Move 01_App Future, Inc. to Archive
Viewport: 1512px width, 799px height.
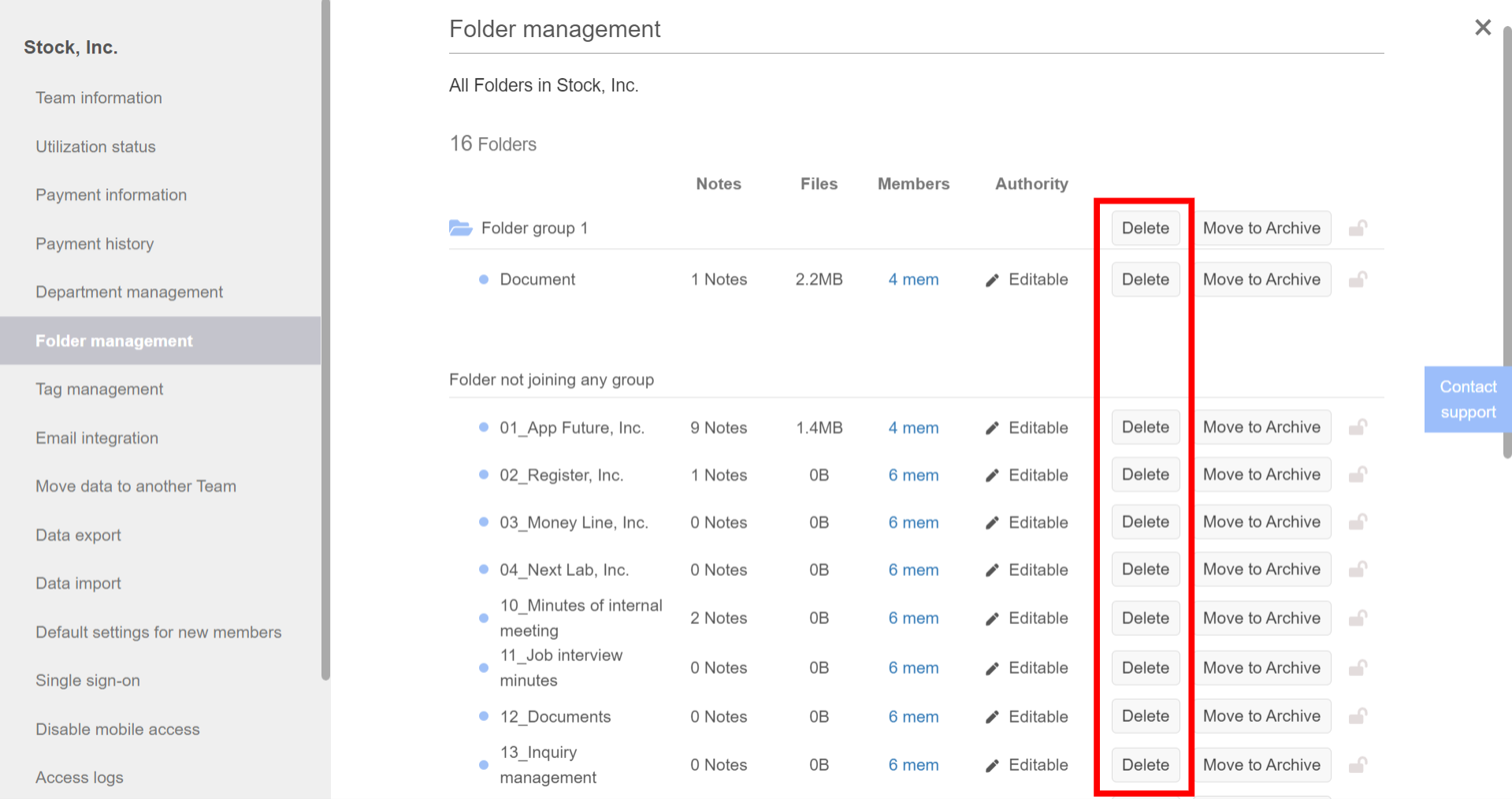coord(1261,427)
